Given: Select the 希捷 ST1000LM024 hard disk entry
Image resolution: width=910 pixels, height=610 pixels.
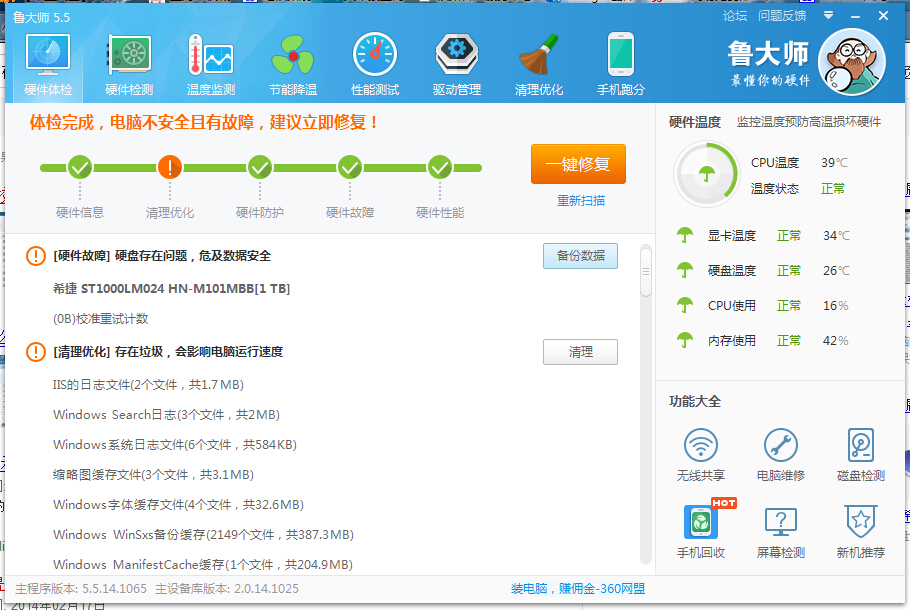Looking at the screenshot, I should (x=171, y=288).
